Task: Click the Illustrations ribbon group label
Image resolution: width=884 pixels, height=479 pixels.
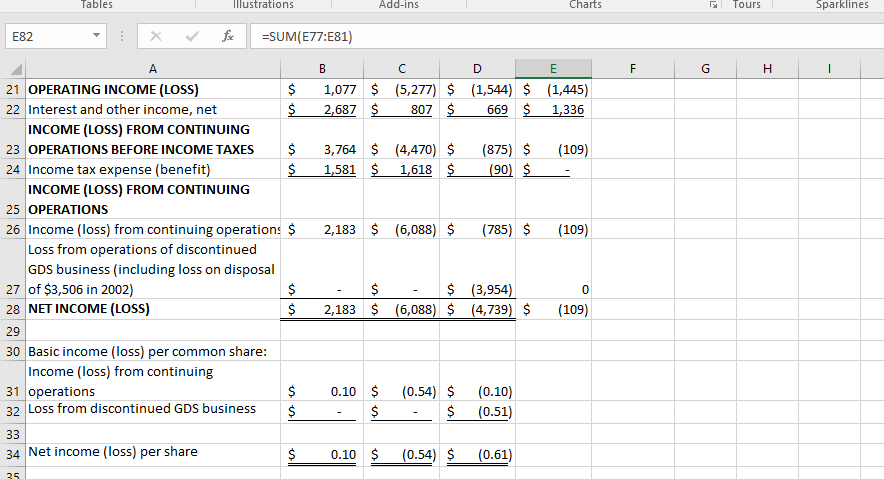Action: [263, 5]
